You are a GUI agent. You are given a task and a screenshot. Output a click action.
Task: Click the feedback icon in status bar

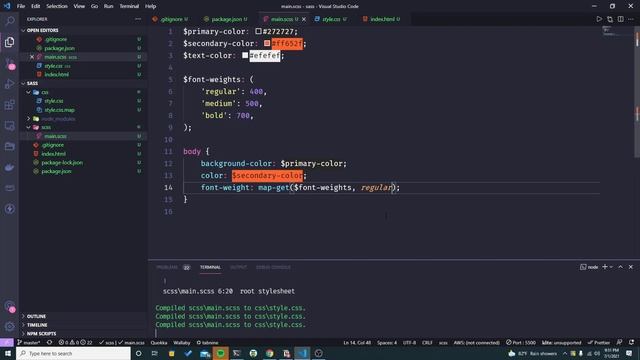click(x=620, y=342)
